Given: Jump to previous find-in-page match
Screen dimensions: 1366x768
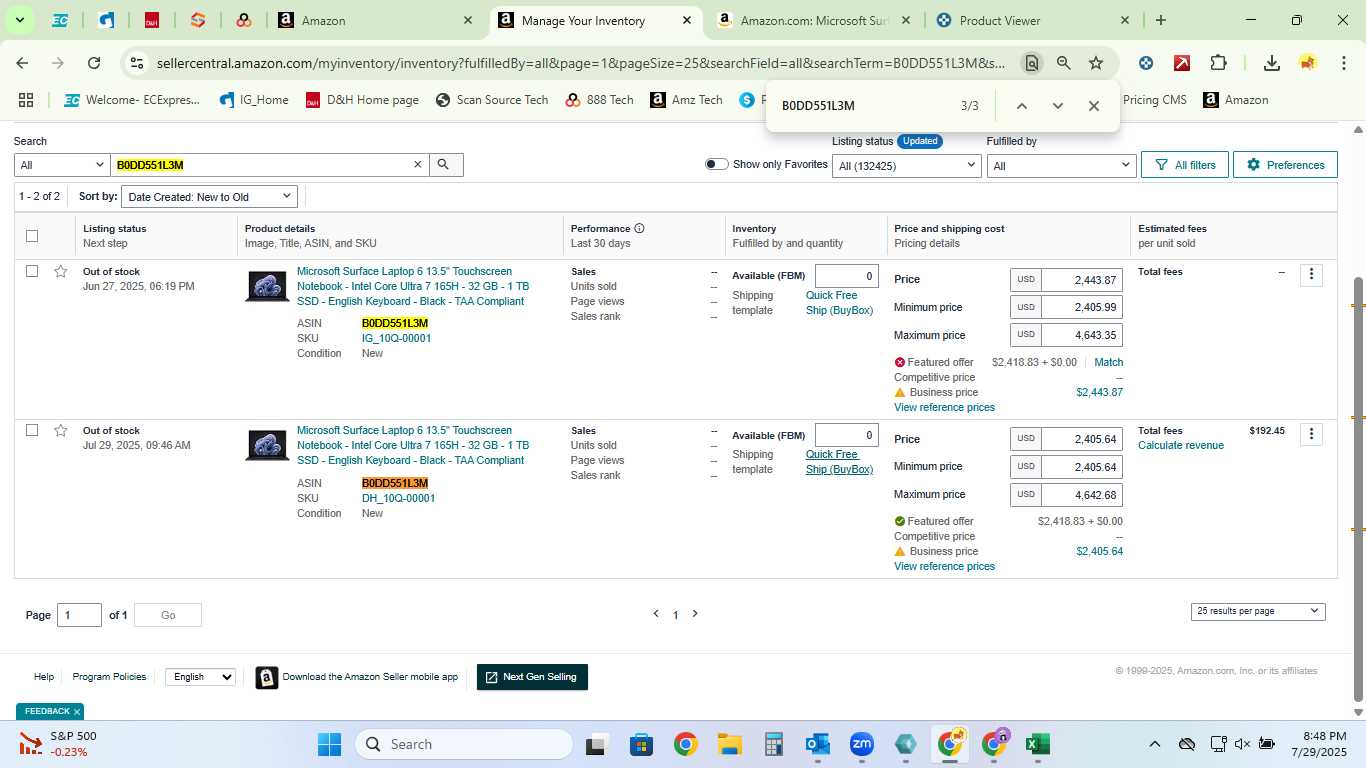Looking at the screenshot, I should [1022, 106].
